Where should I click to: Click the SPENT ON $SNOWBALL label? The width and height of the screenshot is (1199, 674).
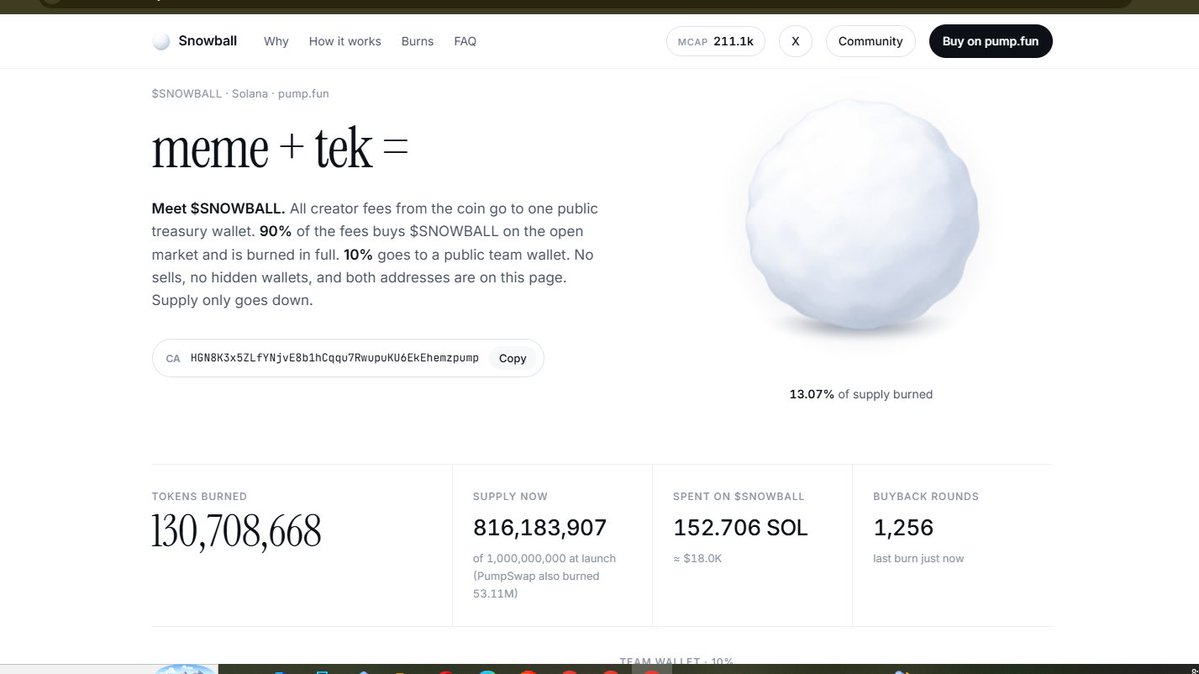point(739,497)
